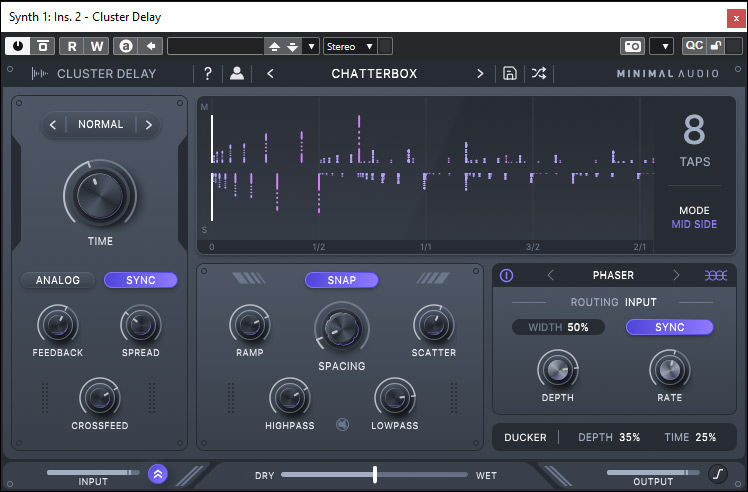Click the help question mark icon
The height and width of the screenshot is (492, 748).
208,73
